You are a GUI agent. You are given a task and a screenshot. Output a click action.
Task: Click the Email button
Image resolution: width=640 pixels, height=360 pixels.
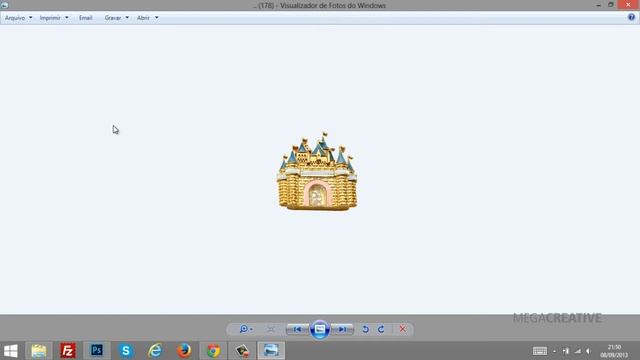click(86, 18)
